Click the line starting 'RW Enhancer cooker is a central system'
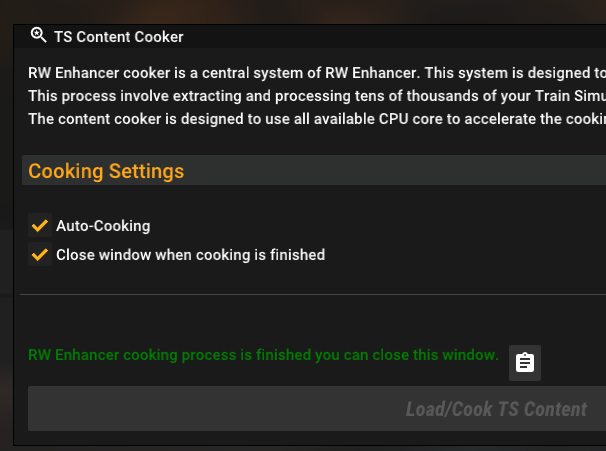The image size is (606, 451). pos(300,72)
